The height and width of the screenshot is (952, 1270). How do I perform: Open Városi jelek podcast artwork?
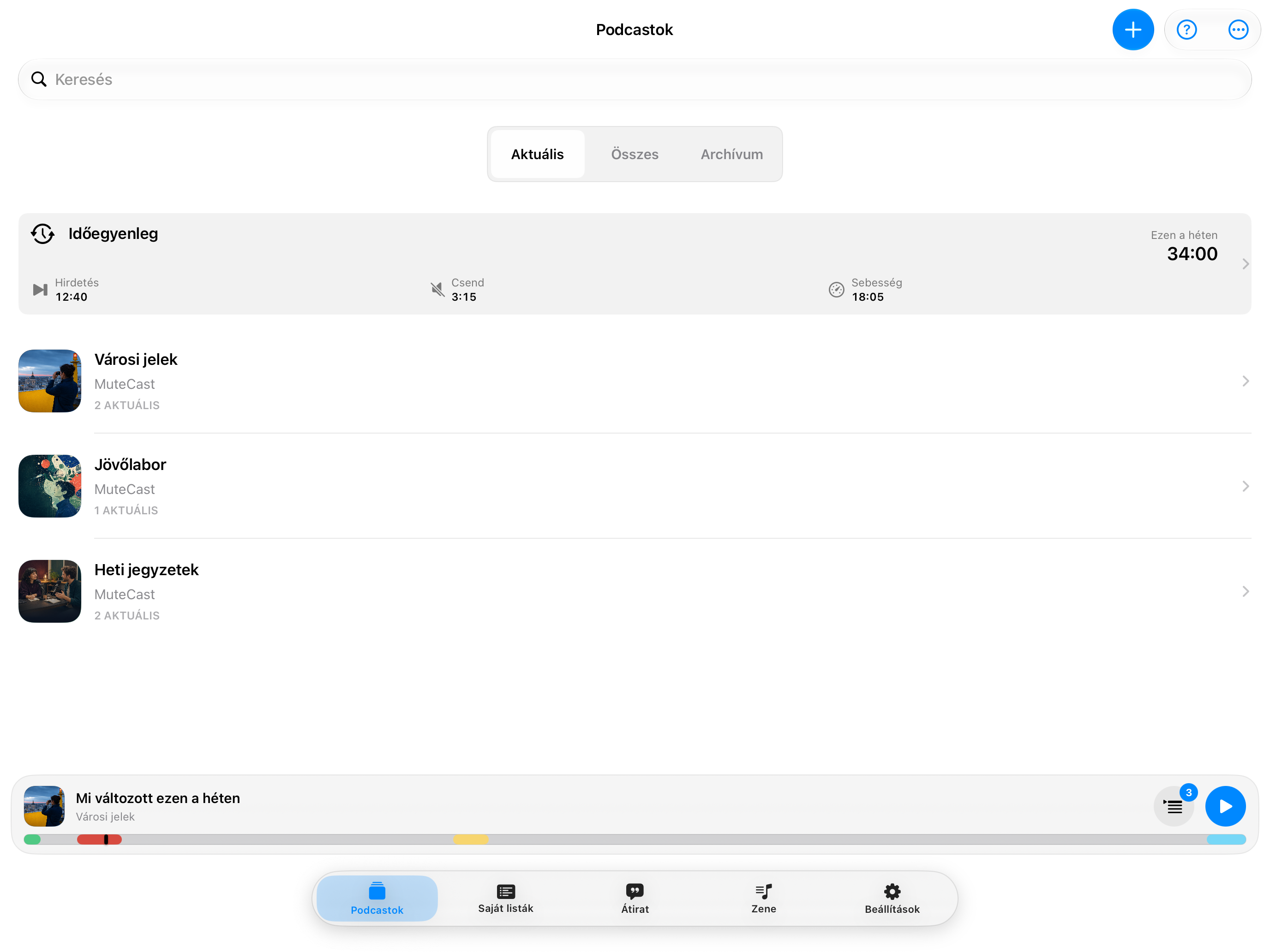point(50,381)
